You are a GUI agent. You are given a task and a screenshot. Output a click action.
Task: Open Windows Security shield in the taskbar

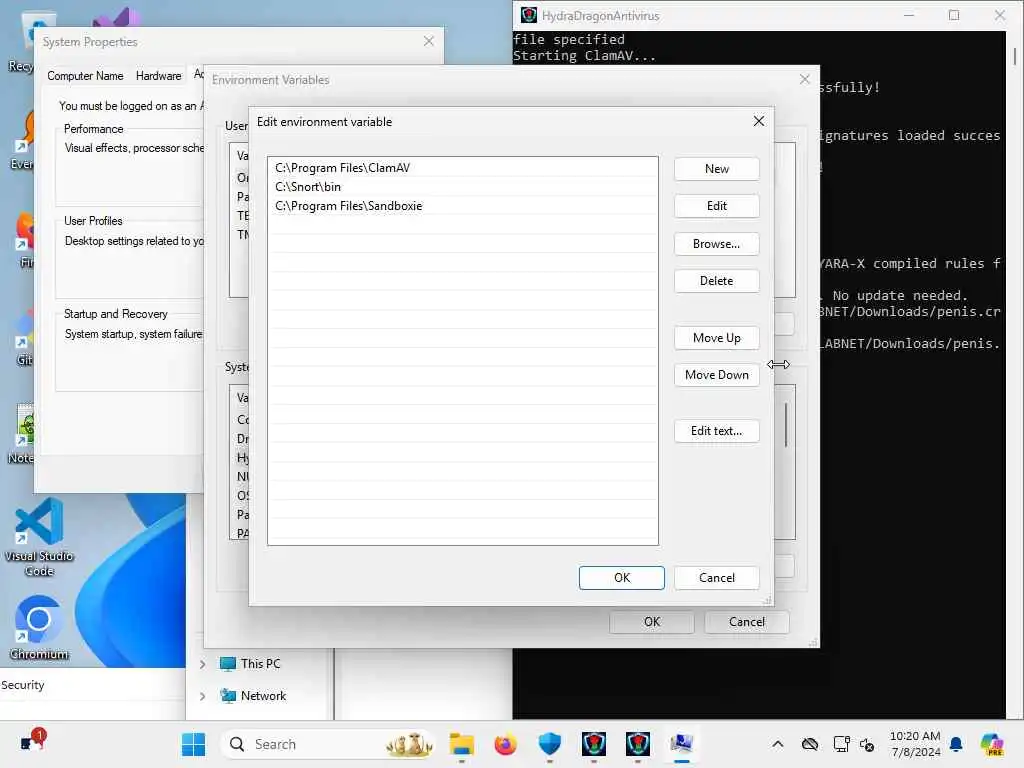pyautogui.click(x=550, y=744)
